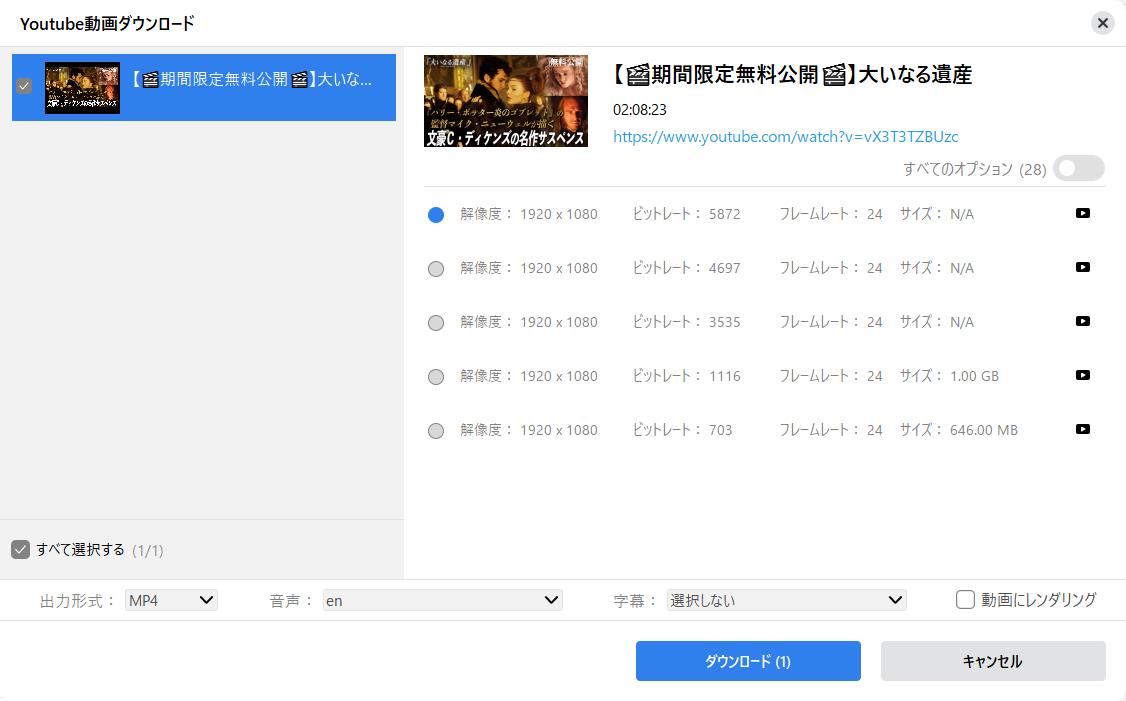Toggle the すべてのオプション switch

pyautogui.click(x=1078, y=169)
